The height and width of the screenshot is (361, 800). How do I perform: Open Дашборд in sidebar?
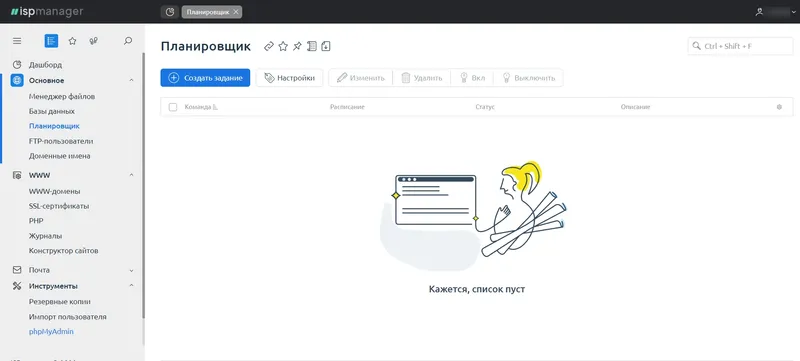pos(45,65)
